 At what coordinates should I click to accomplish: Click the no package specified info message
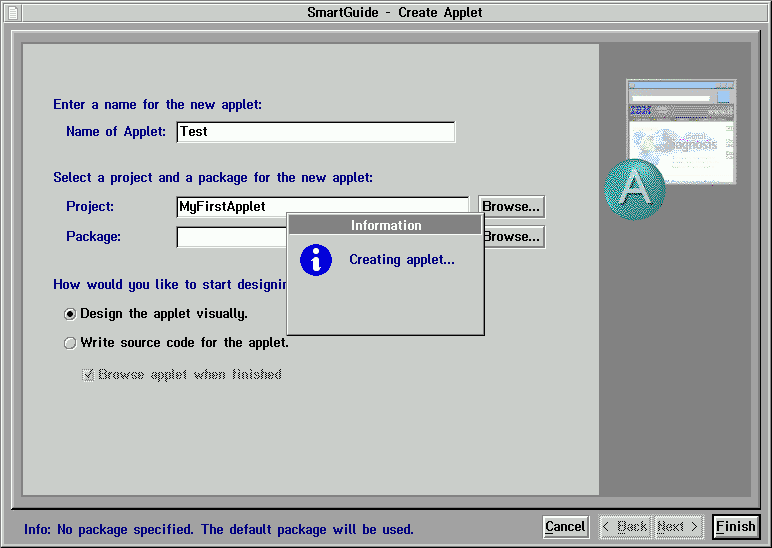coord(219,529)
